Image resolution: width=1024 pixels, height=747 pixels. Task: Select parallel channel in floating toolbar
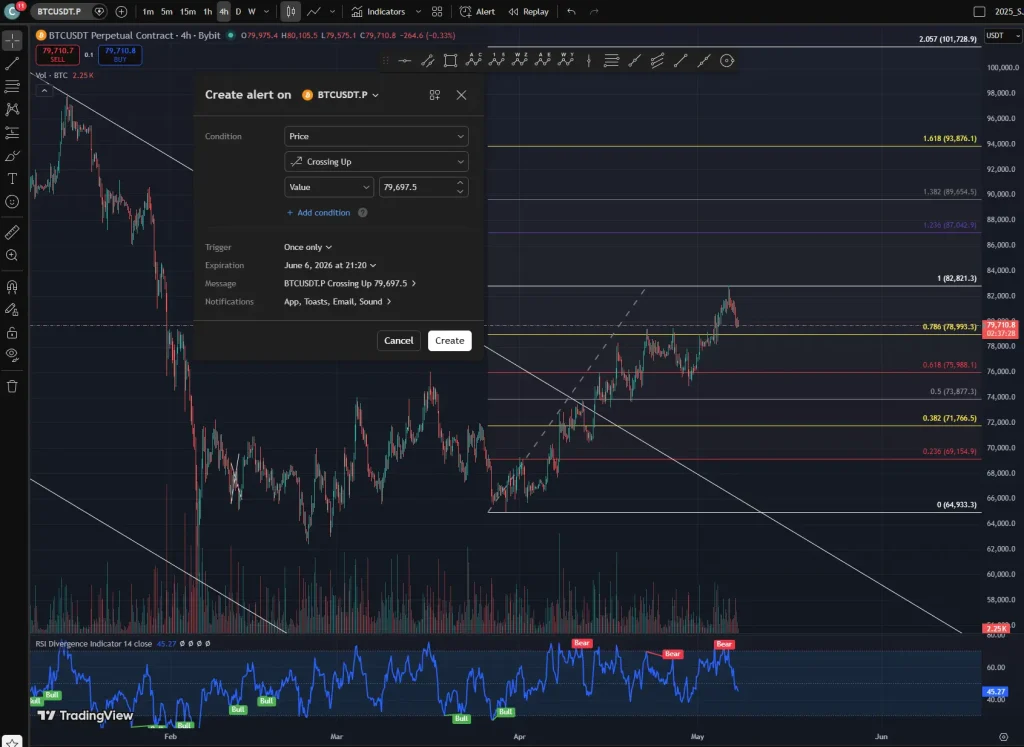(428, 61)
